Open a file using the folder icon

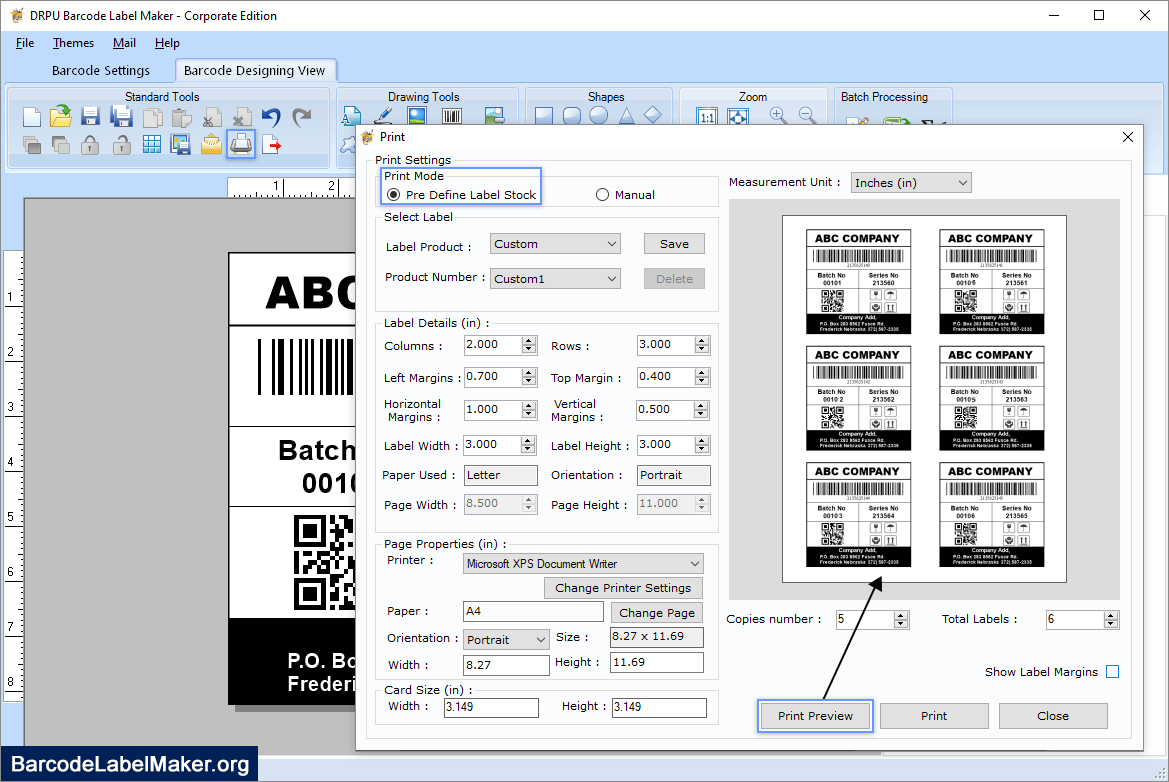click(59, 116)
